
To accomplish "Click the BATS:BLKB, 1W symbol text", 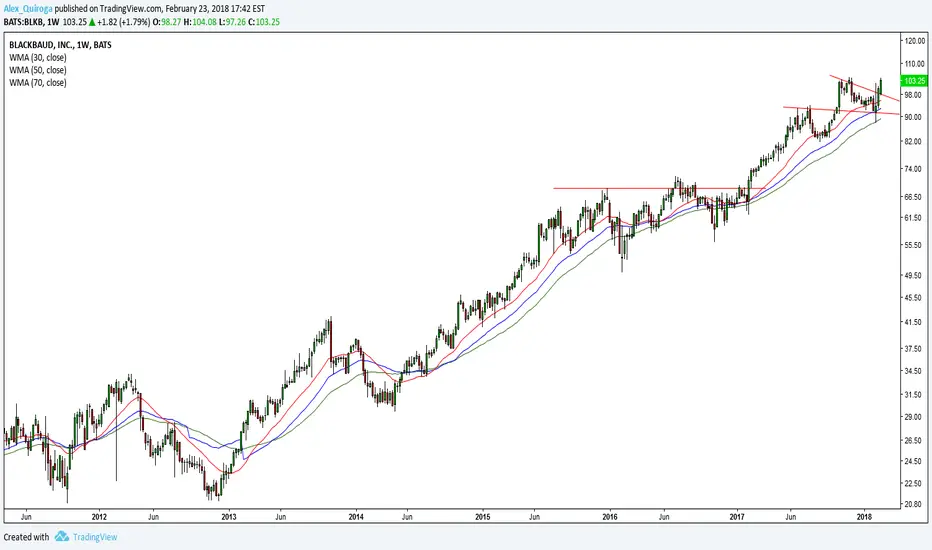I will [32, 22].
